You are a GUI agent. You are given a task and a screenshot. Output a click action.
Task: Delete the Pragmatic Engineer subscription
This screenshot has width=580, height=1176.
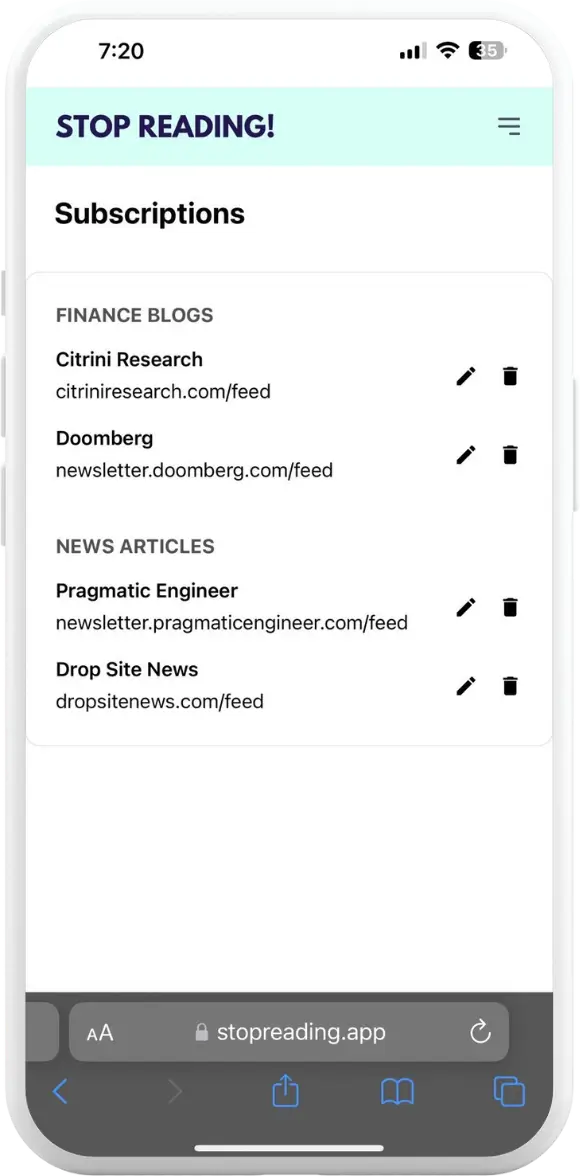(x=510, y=607)
